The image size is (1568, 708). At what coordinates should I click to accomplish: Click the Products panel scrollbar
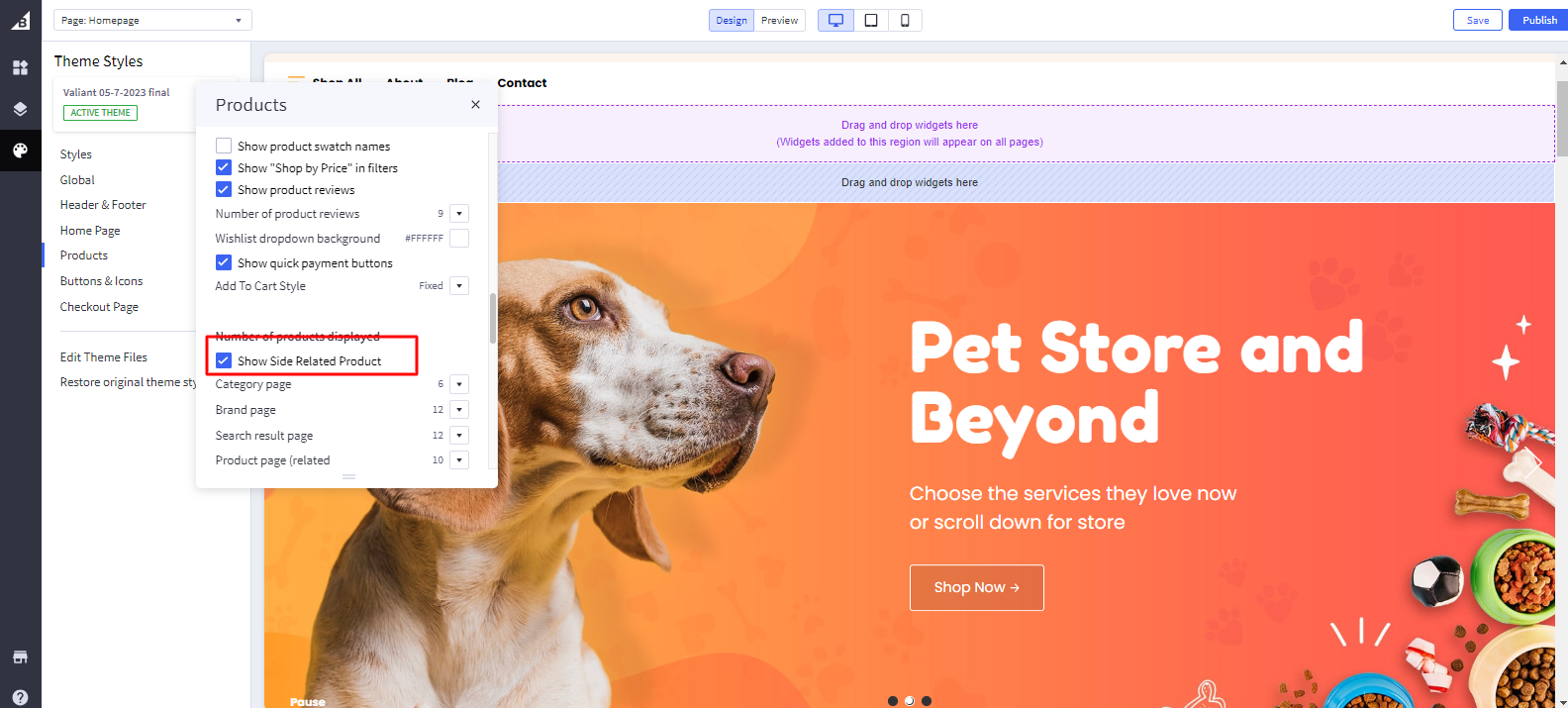click(x=493, y=318)
